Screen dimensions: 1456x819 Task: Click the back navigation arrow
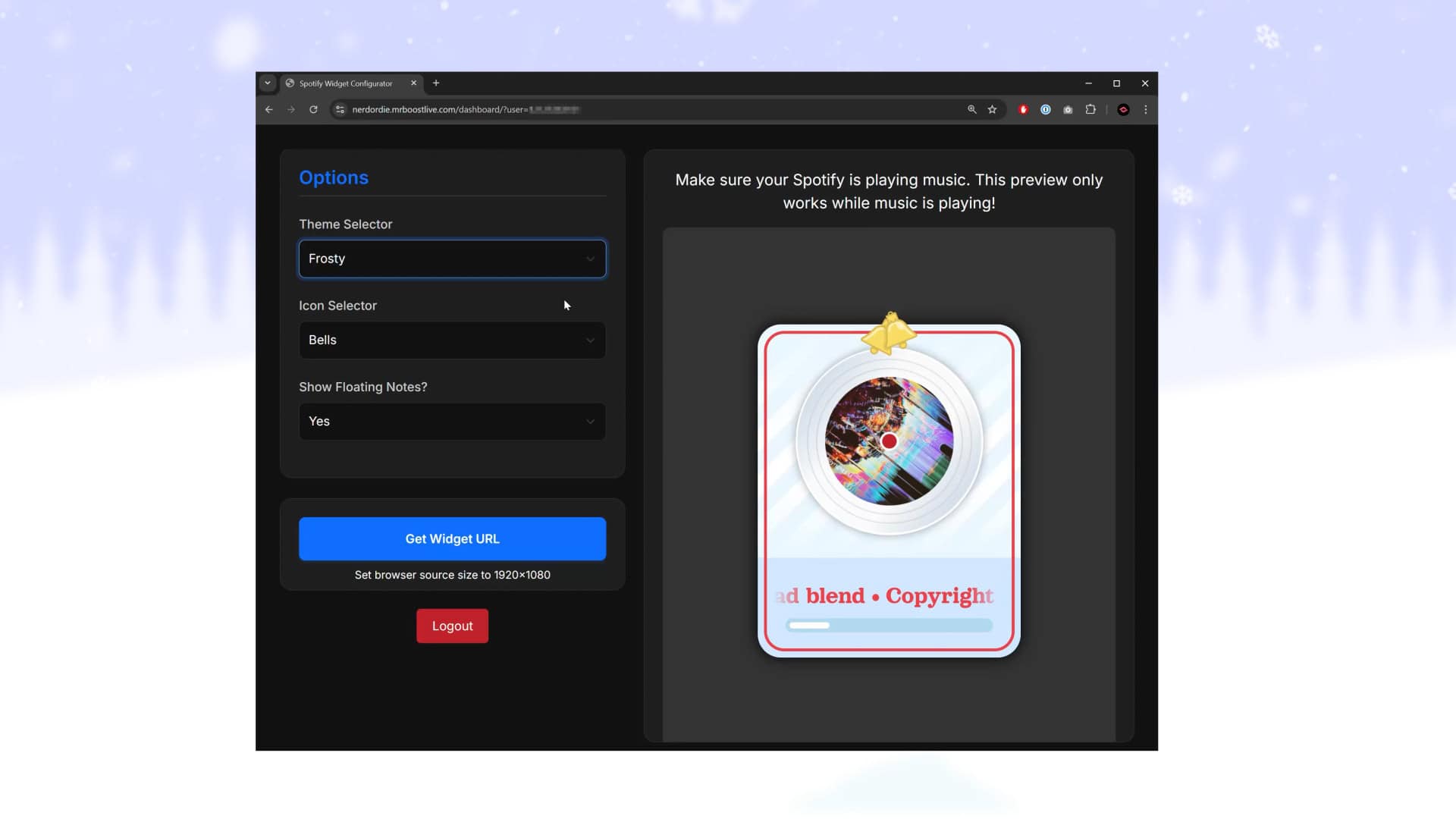coord(269,109)
